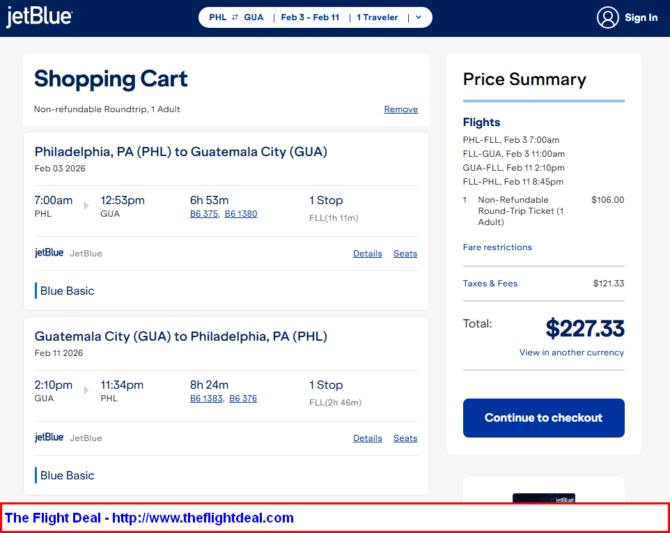Open flight B6 1380 details link
This screenshot has width=670, height=533.
coord(240,214)
